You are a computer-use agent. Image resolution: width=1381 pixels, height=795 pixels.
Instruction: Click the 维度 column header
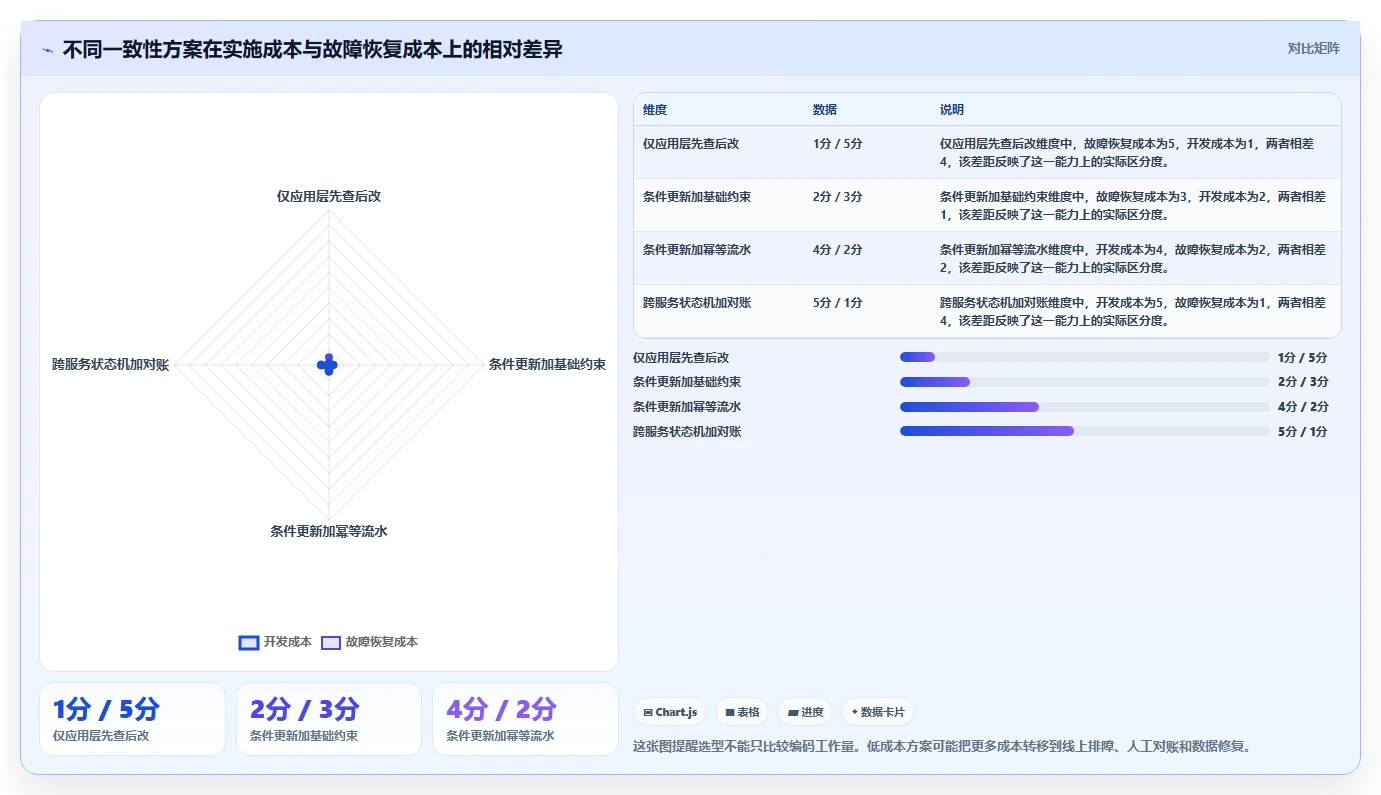pyautogui.click(x=655, y=110)
